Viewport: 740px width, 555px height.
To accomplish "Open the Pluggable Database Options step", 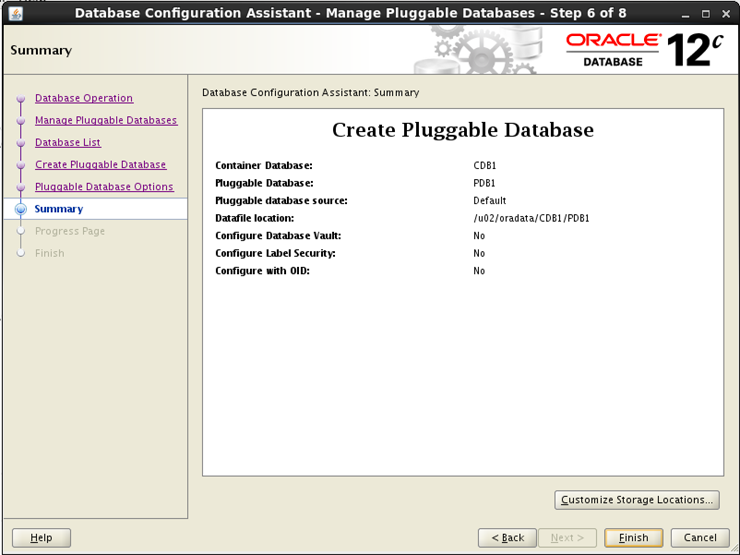I will [104, 187].
